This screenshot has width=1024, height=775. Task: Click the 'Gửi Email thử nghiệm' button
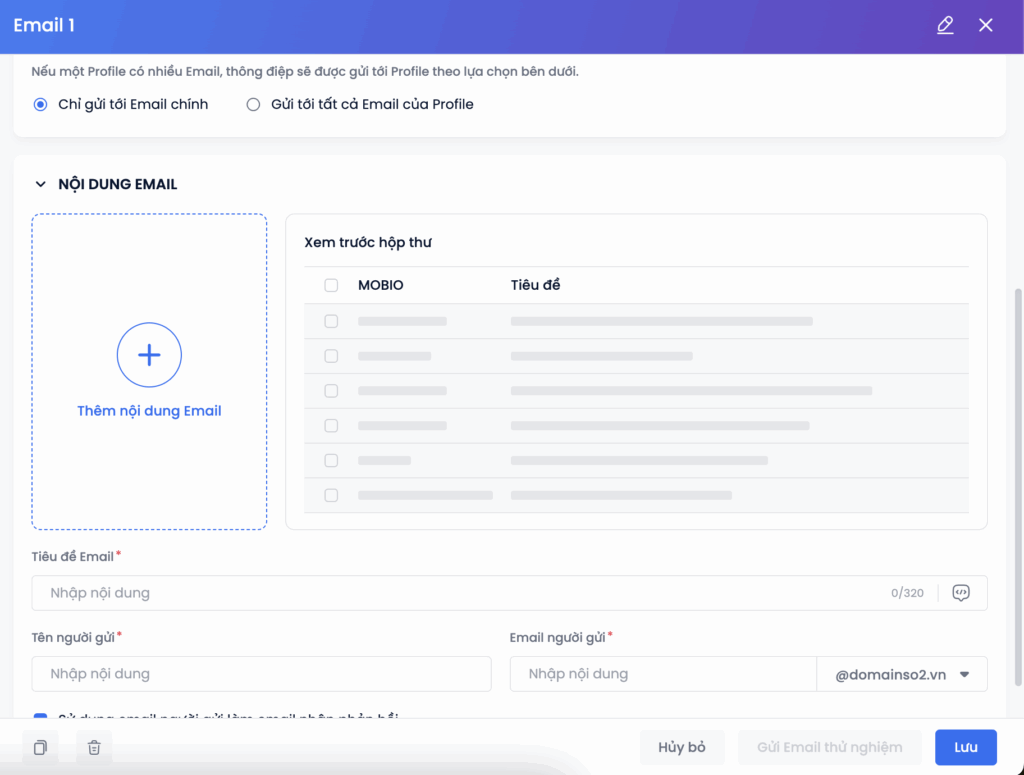coord(829,747)
